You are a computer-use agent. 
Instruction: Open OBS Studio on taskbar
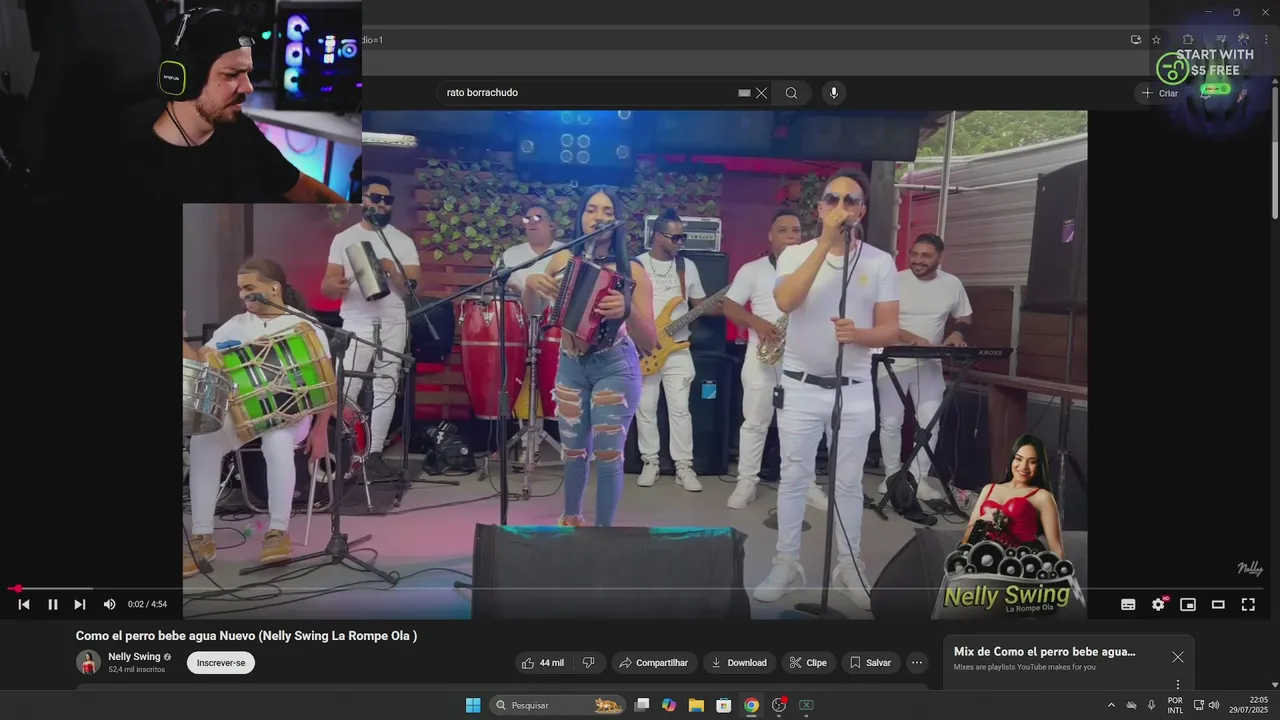pos(779,705)
